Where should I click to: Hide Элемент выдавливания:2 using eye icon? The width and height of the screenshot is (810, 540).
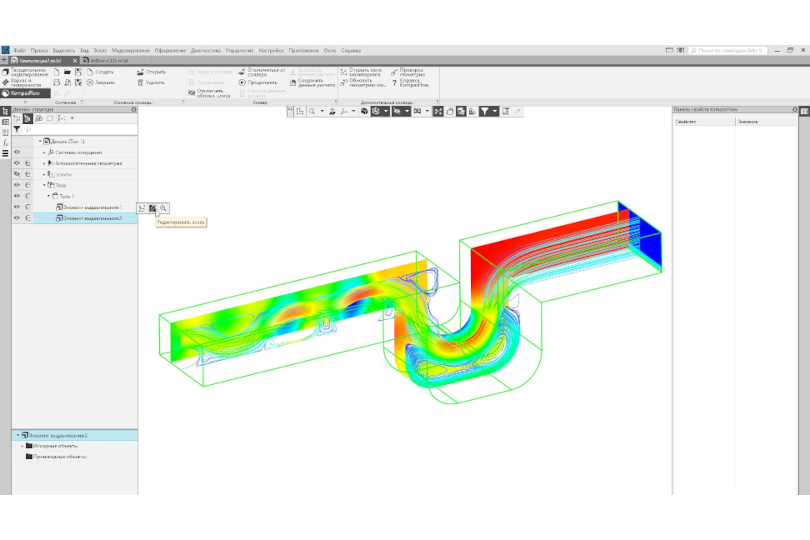tap(17, 218)
